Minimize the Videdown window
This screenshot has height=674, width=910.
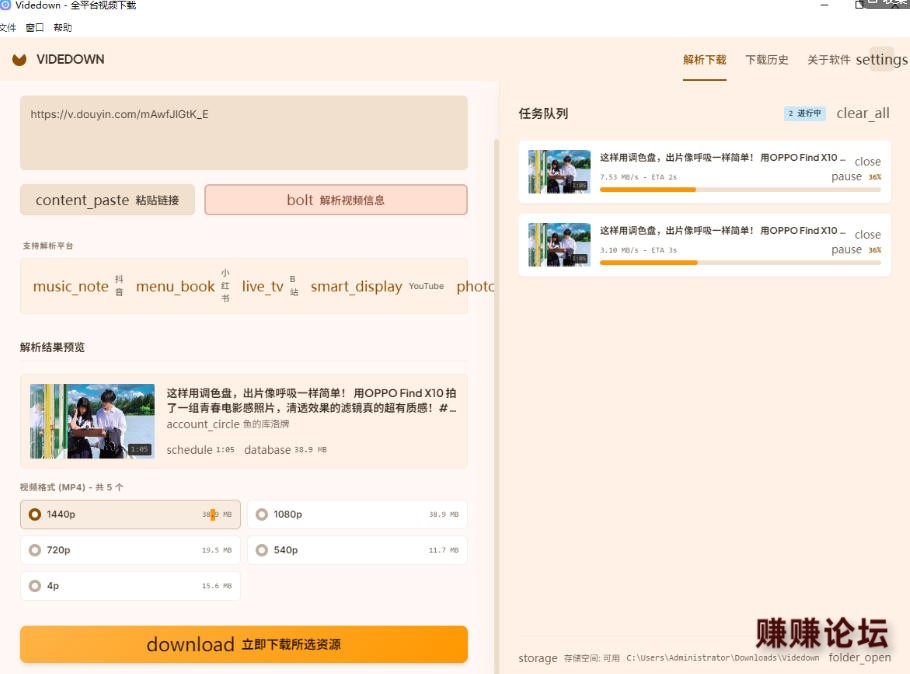824,5
